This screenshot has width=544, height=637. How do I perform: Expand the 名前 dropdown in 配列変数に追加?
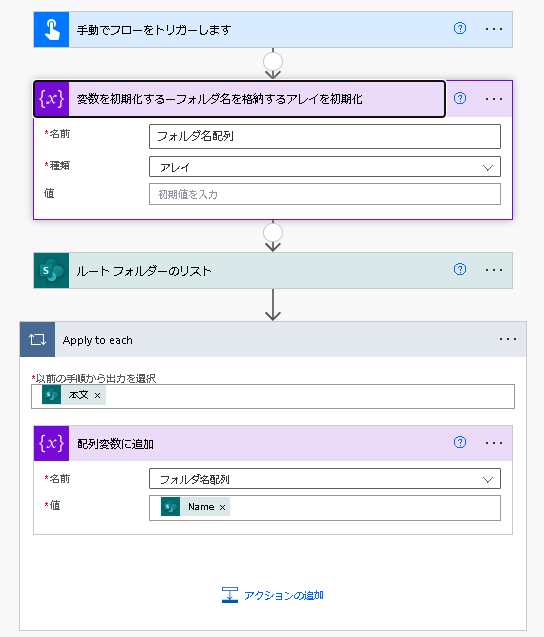pyautogui.click(x=325, y=479)
